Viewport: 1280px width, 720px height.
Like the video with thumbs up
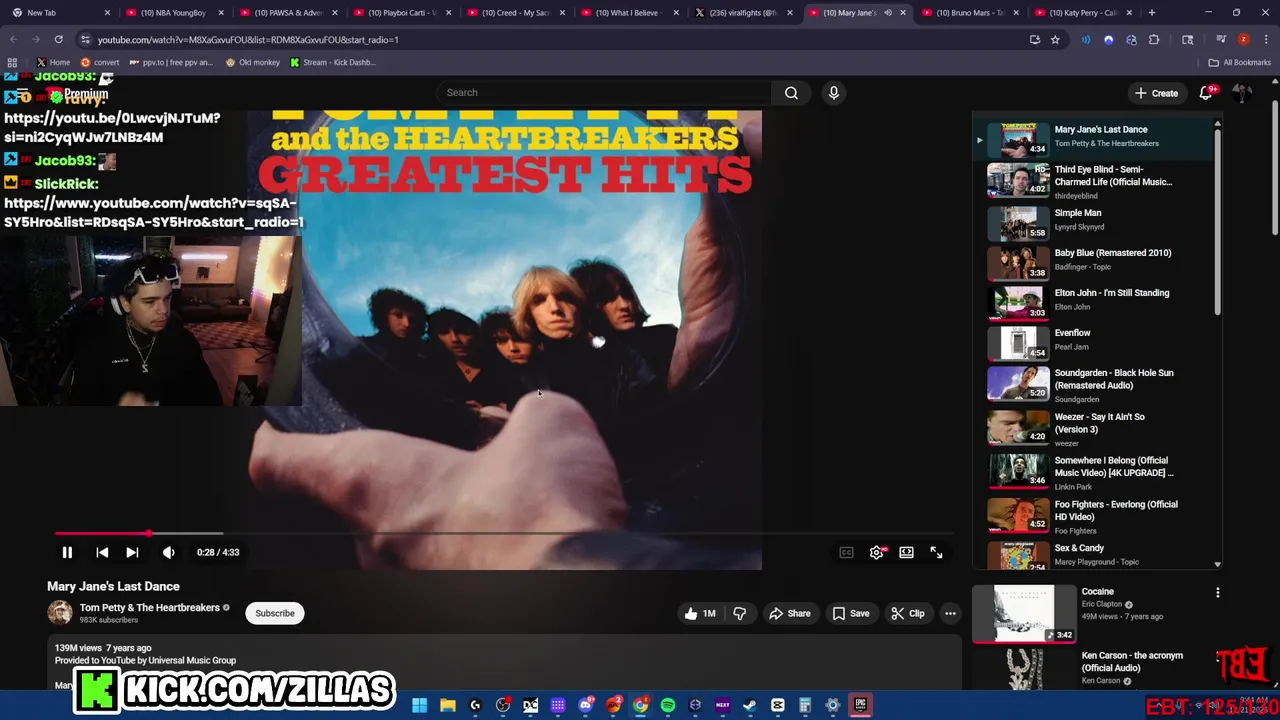(699, 613)
